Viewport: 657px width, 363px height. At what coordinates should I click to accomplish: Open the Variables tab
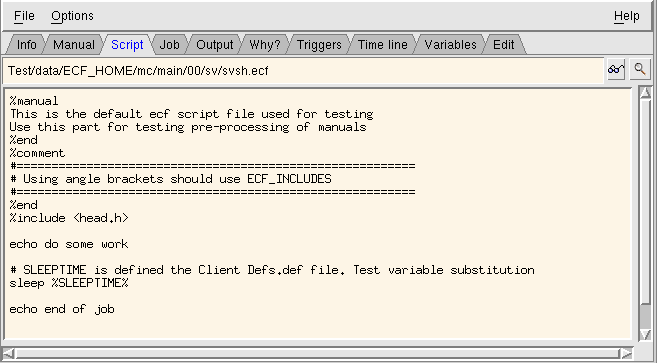point(450,44)
